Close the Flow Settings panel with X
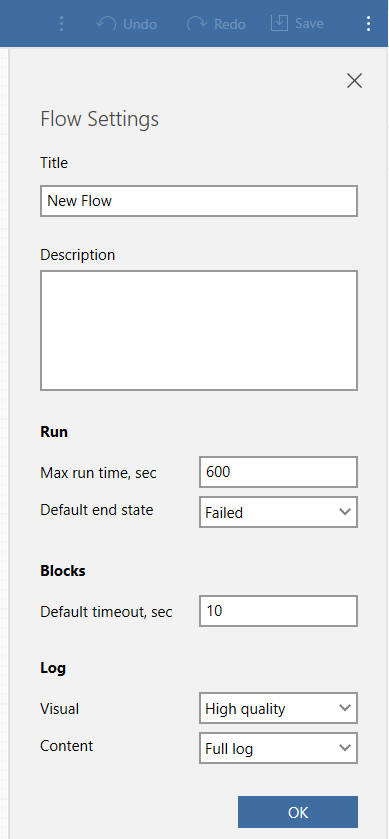Viewport: 389px width, 839px height. (354, 81)
